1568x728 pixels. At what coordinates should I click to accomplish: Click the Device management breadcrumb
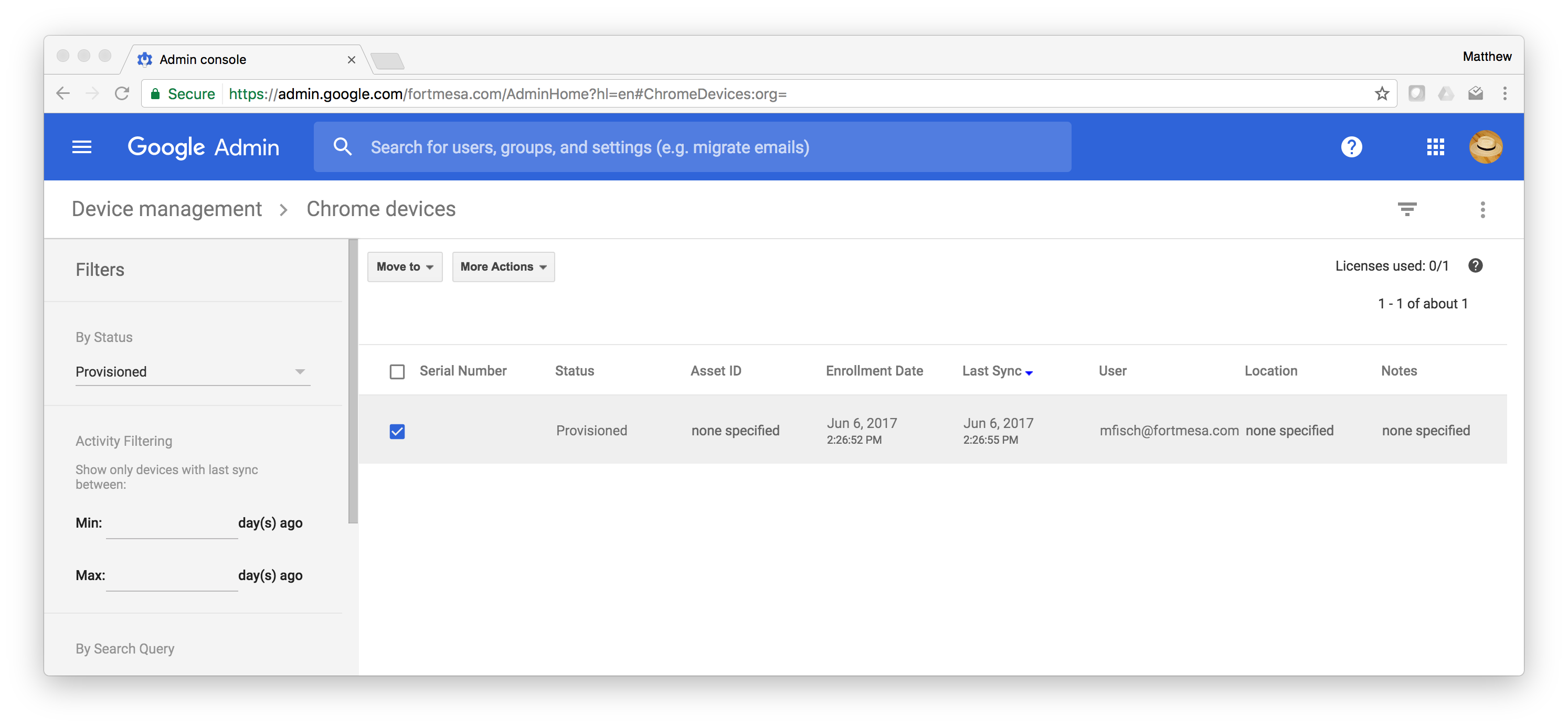167,209
